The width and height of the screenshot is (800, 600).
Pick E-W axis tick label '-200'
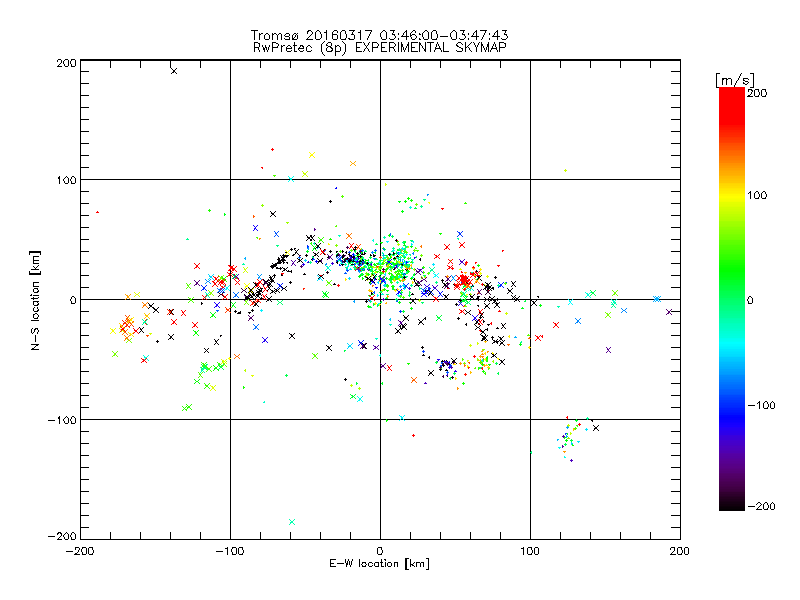[80, 551]
